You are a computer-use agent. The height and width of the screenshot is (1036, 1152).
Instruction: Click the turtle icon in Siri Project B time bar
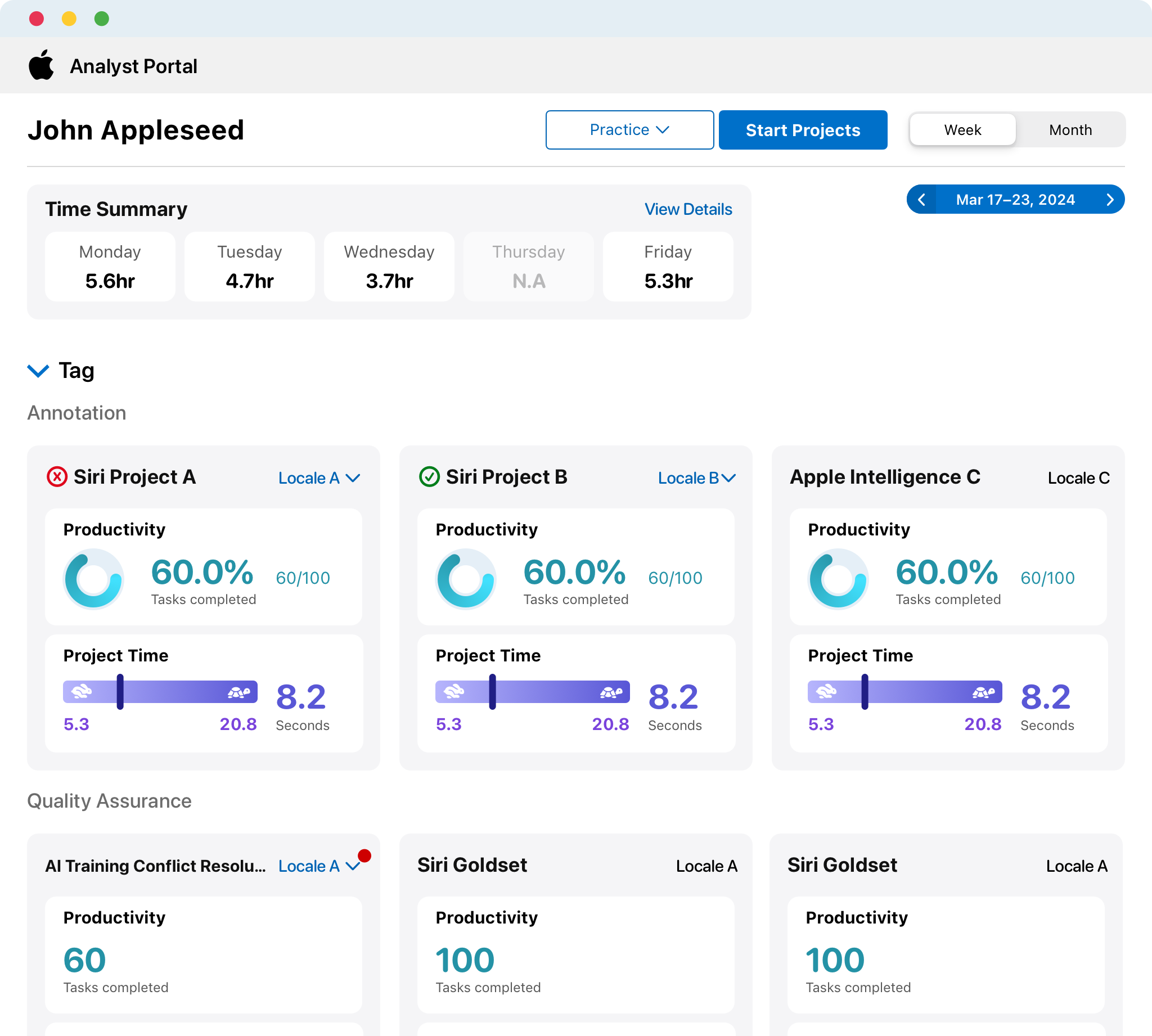[611, 692]
